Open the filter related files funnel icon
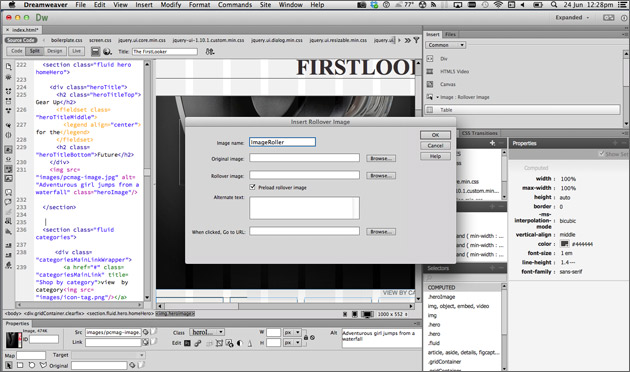 coord(416,40)
